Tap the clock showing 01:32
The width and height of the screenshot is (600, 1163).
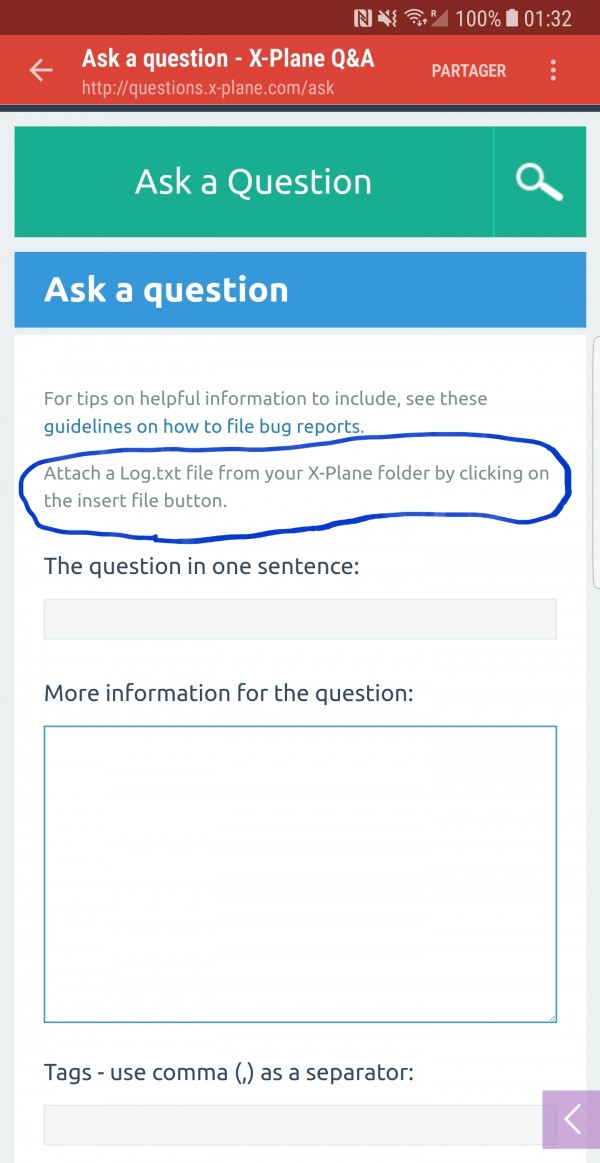point(548,18)
